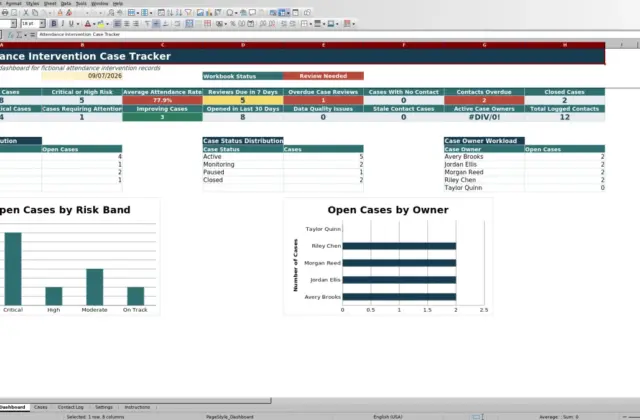The image size is (640, 420).
Task: Open the Help menu
Action: click(x=118, y=3)
